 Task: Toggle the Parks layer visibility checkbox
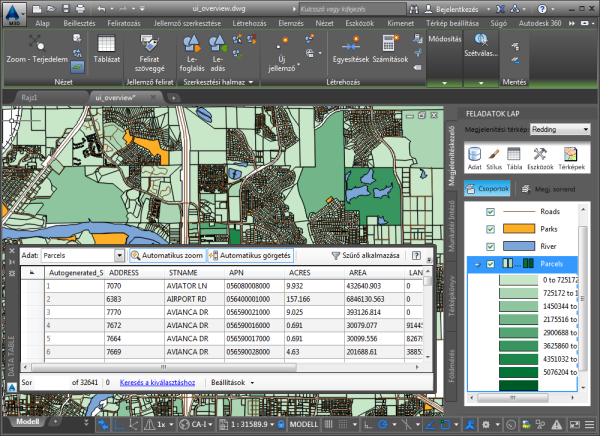490,230
